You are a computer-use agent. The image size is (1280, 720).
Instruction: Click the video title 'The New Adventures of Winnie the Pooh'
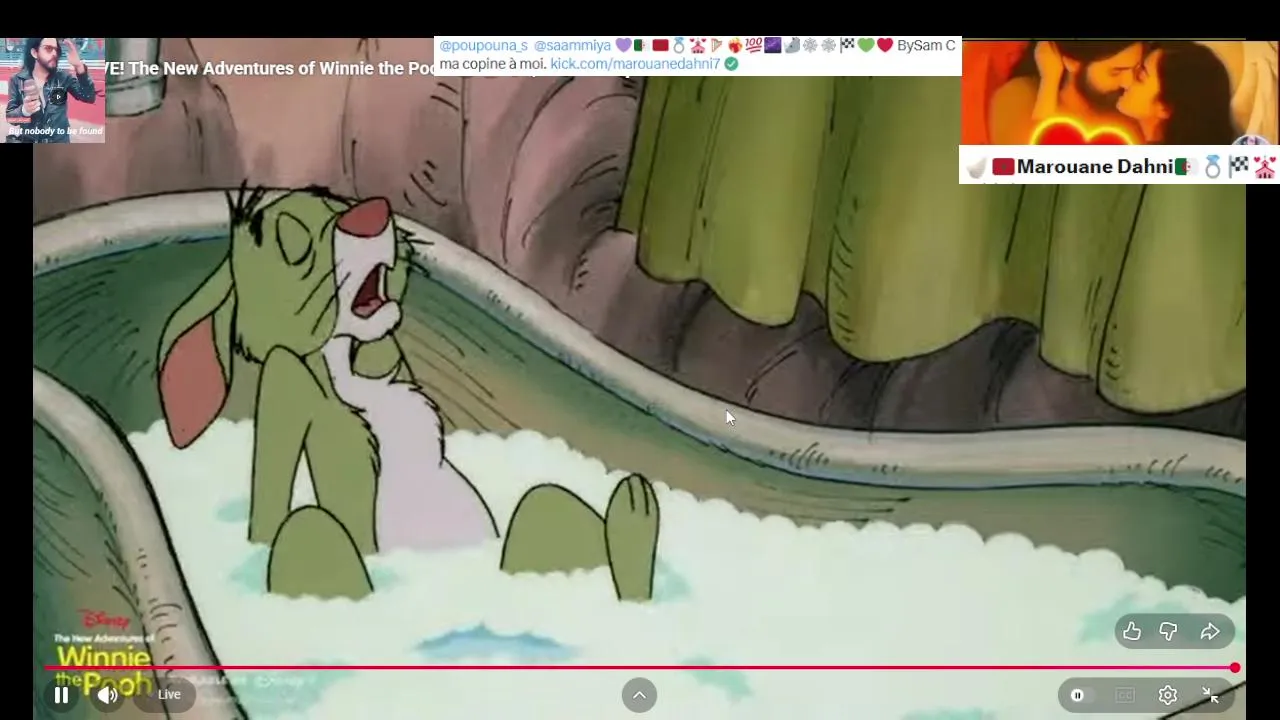(x=282, y=68)
